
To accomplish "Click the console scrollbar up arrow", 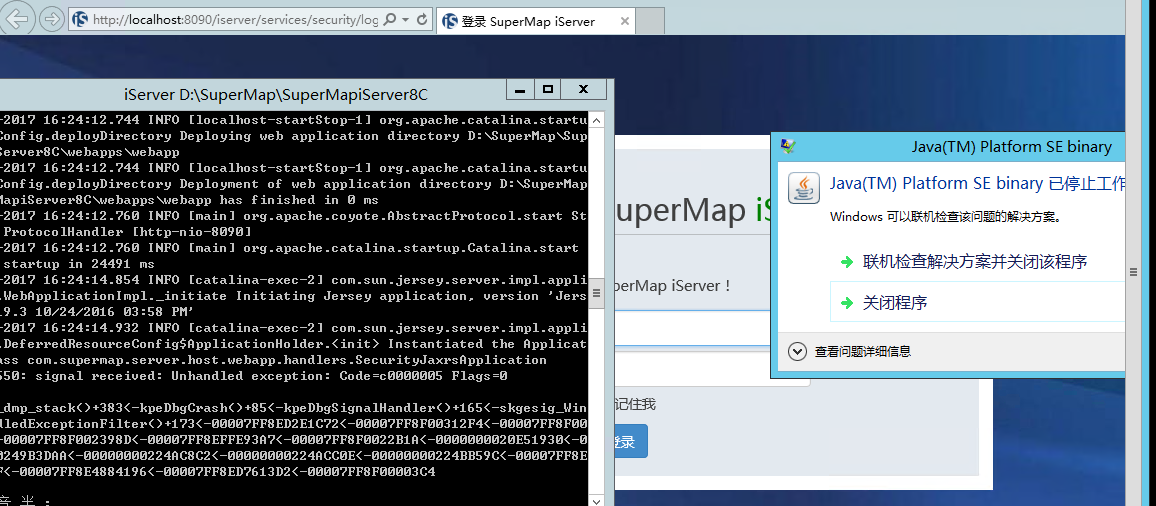I will tap(596, 120).
